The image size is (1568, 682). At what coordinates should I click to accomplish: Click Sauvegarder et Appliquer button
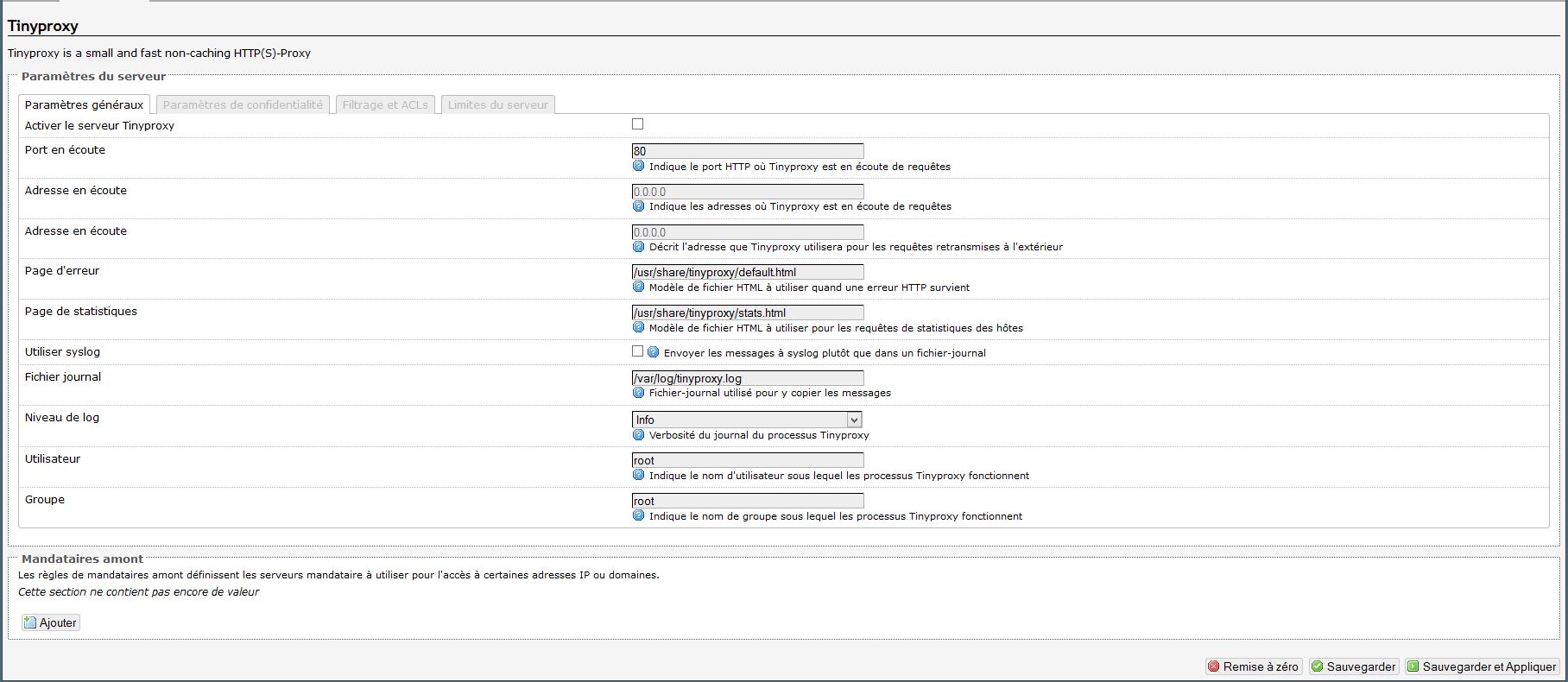click(x=1482, y=666)
